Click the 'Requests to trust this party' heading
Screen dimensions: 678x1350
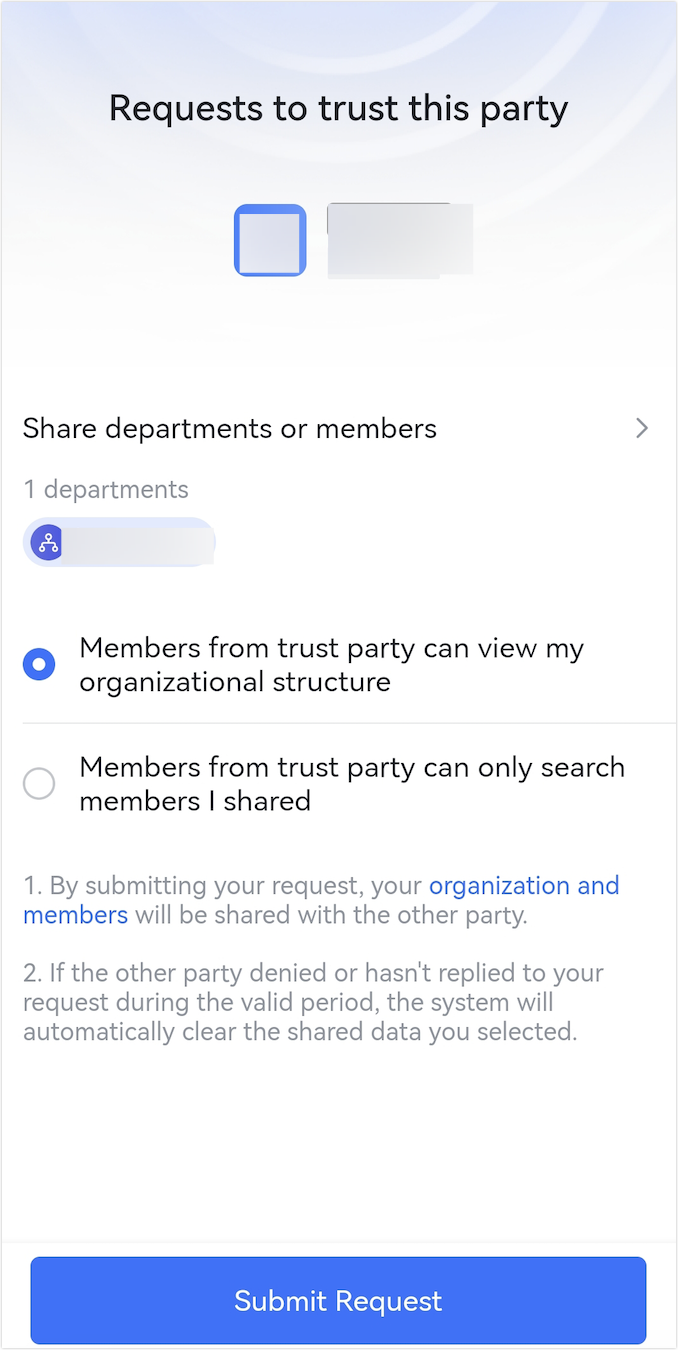(339, 108)
